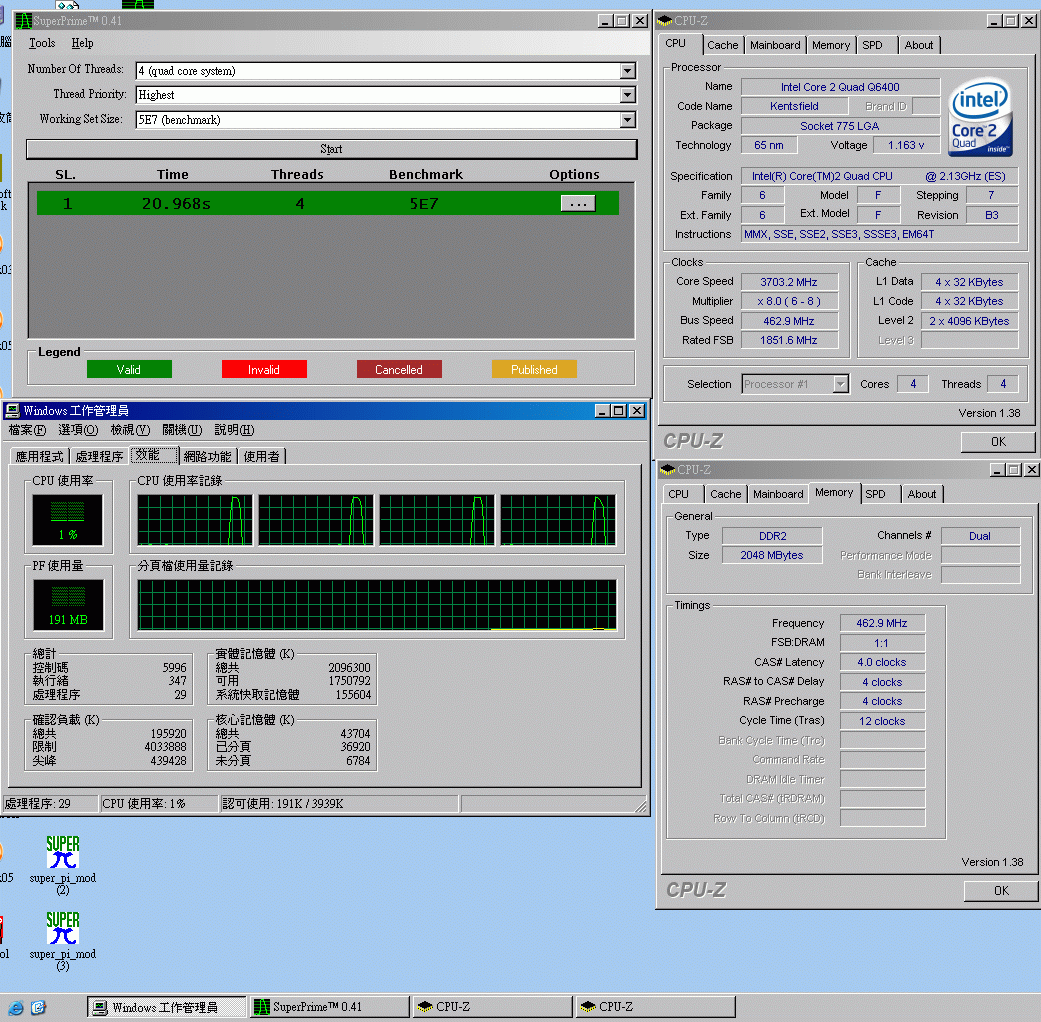Switch to Memory tab in top CPU-Z

[831, 45]
